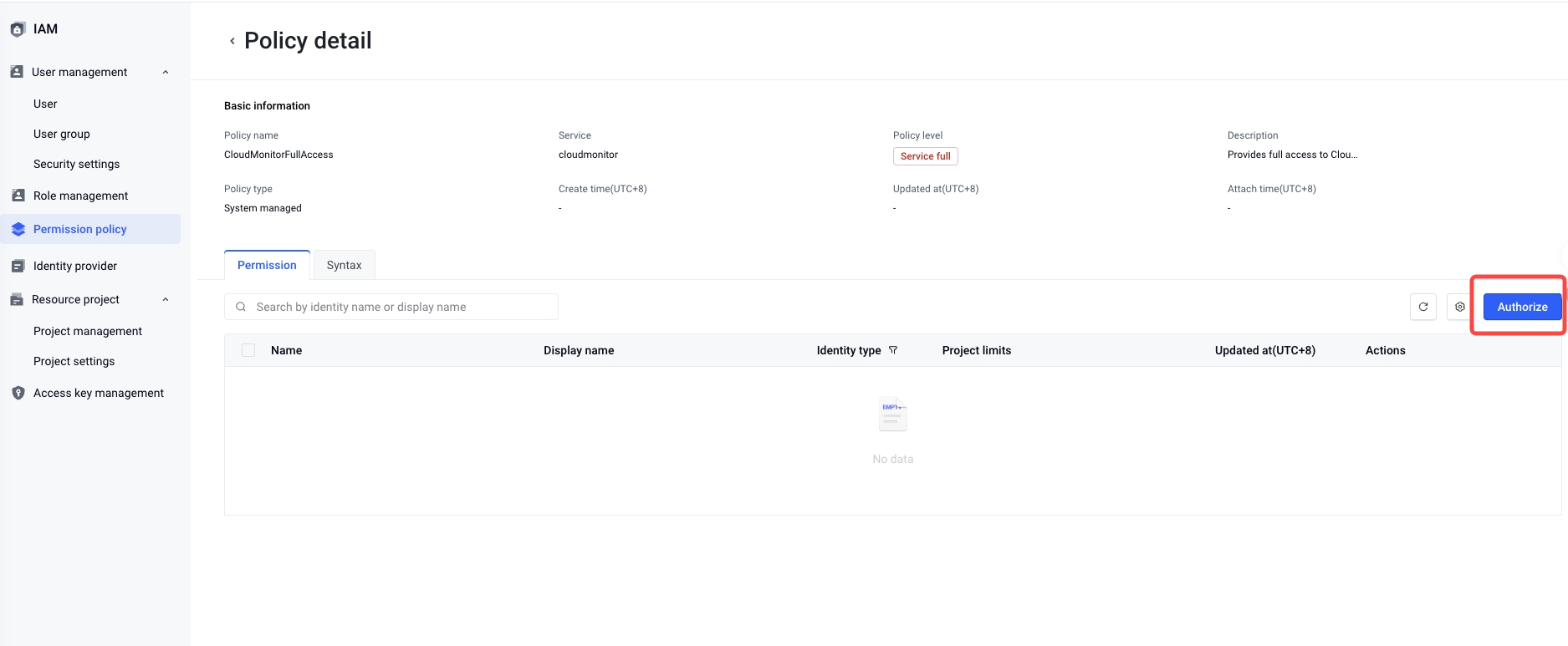The width and height of the screenshot is (1568, 646).
Task: Collapse the User management section
Action: coord(166,72)
